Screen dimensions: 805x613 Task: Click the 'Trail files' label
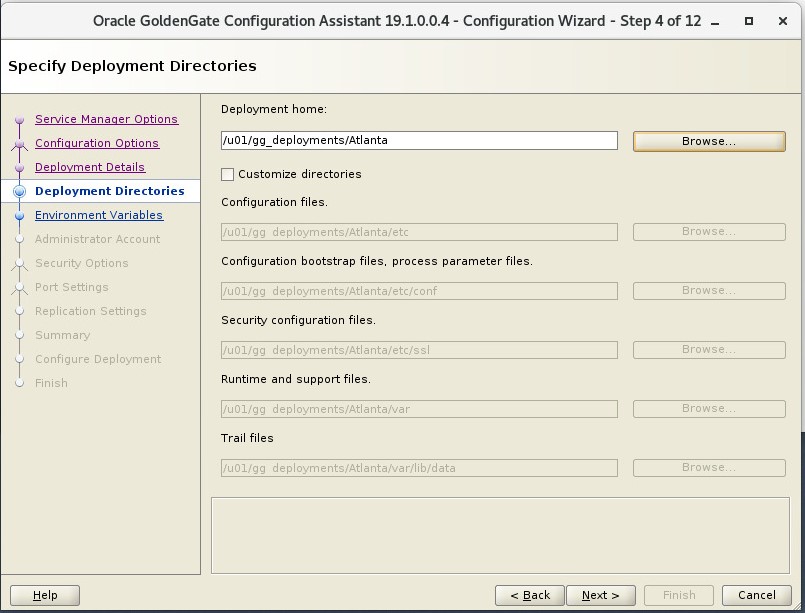pyautogui.click(x=247, y=438)
